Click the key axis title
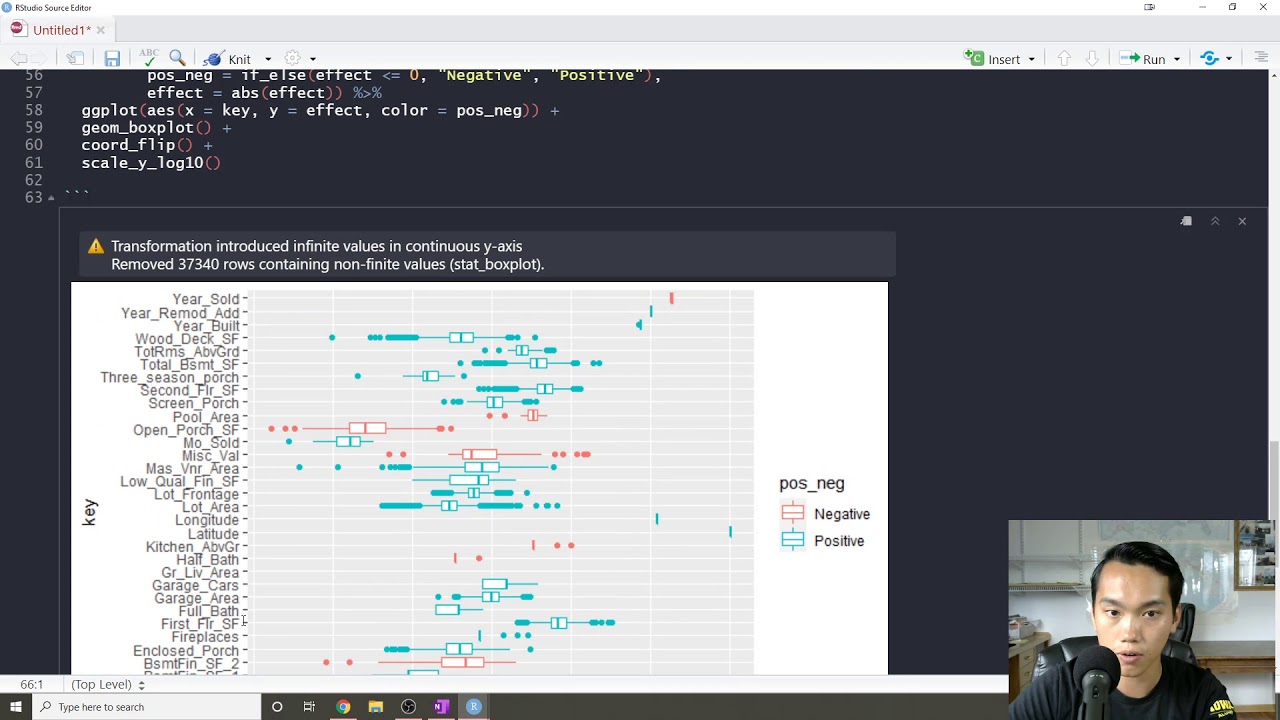 click(89, 513)
